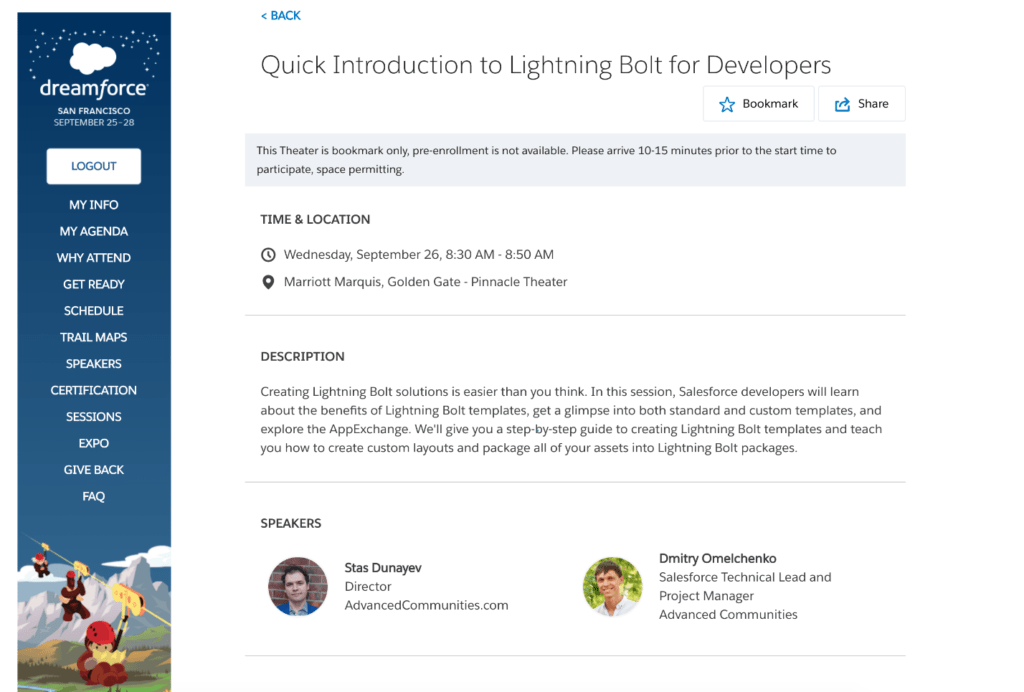Click the DESCRIPTION heading
The width and height of the screenshot is (1024, 692).
point(302,356)
